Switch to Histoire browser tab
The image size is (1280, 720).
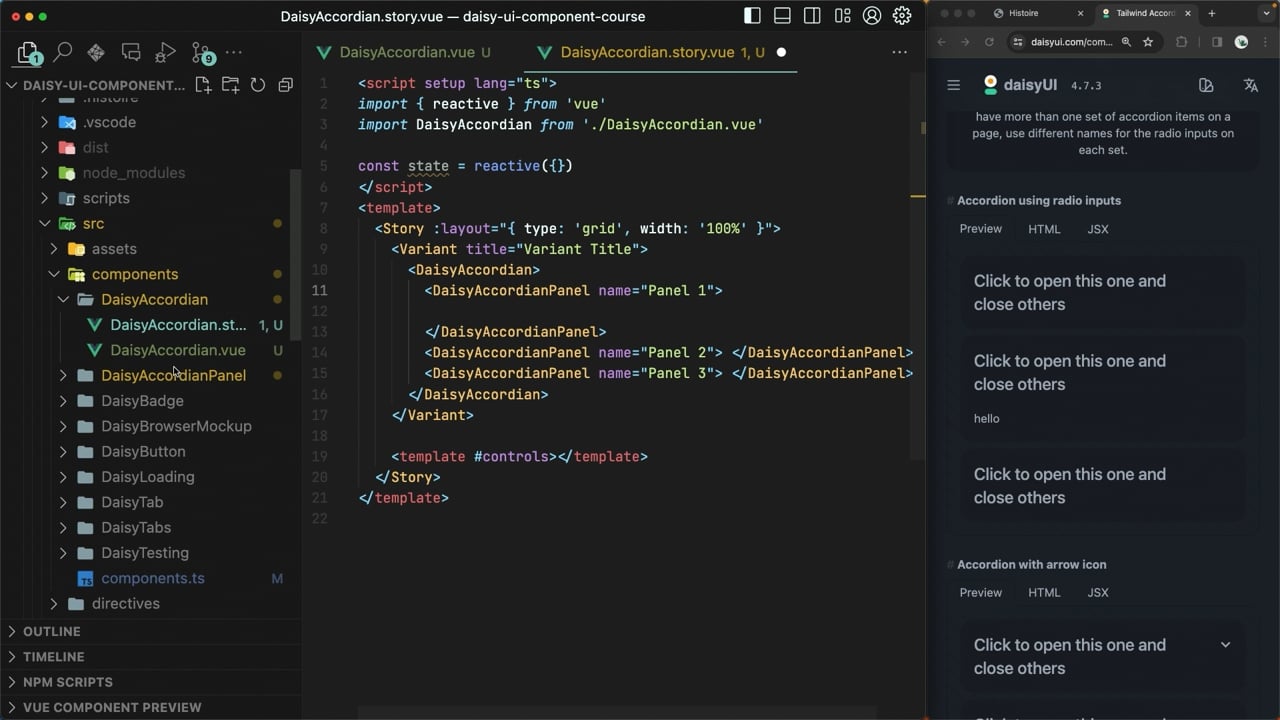[1030, 13]
